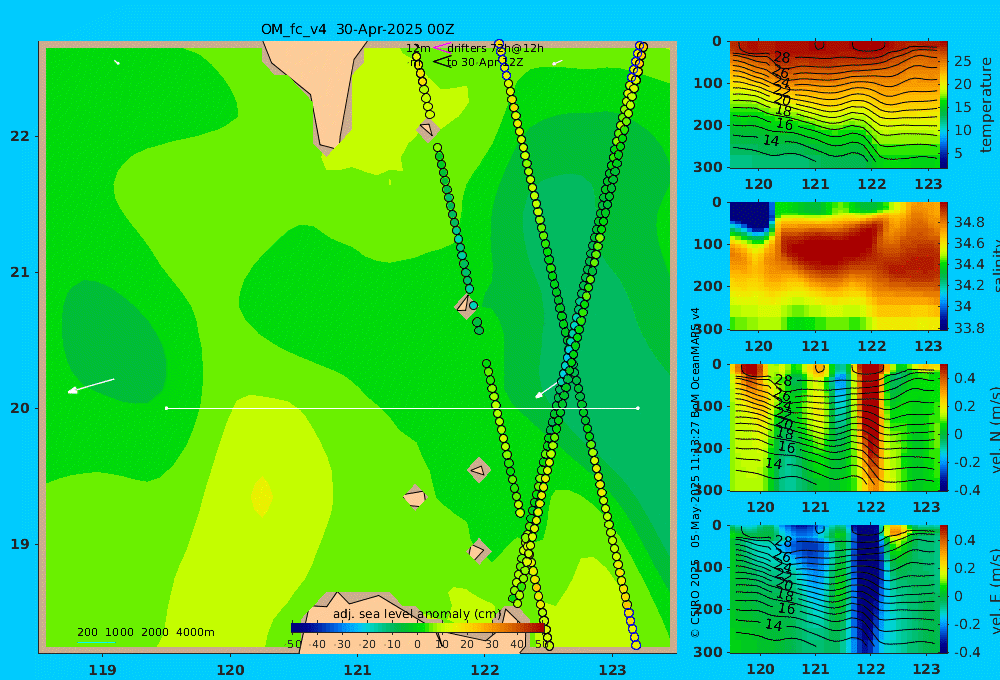This screenshot has height=680, width=1000.
Task: Click the Taiwan landmass at the top of the map
Action: [317, 89]
